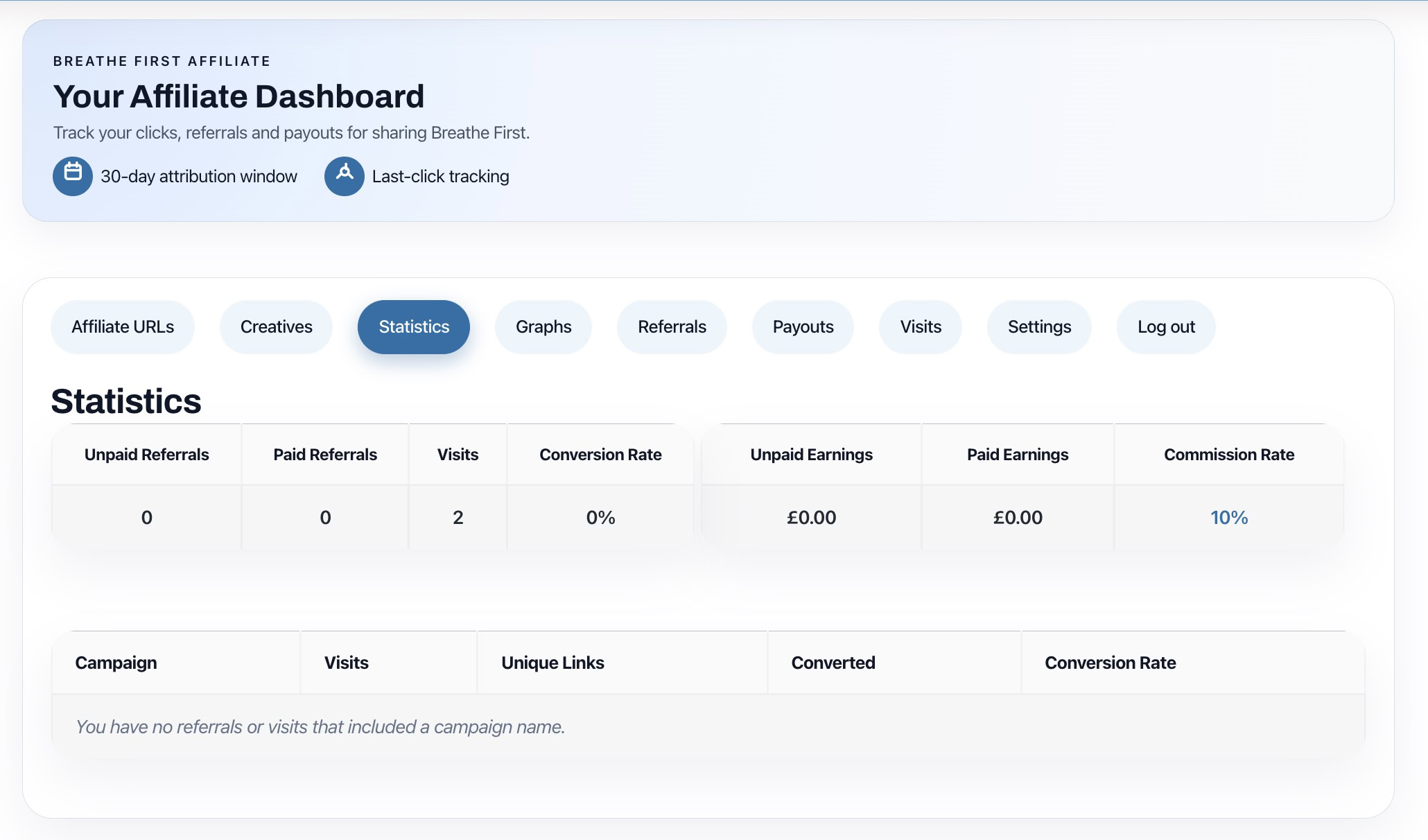Image resolution: width=1428 pixels, height=840 pixels.
Task: Click the last-click tracking icon
Action: click(344, 176)
